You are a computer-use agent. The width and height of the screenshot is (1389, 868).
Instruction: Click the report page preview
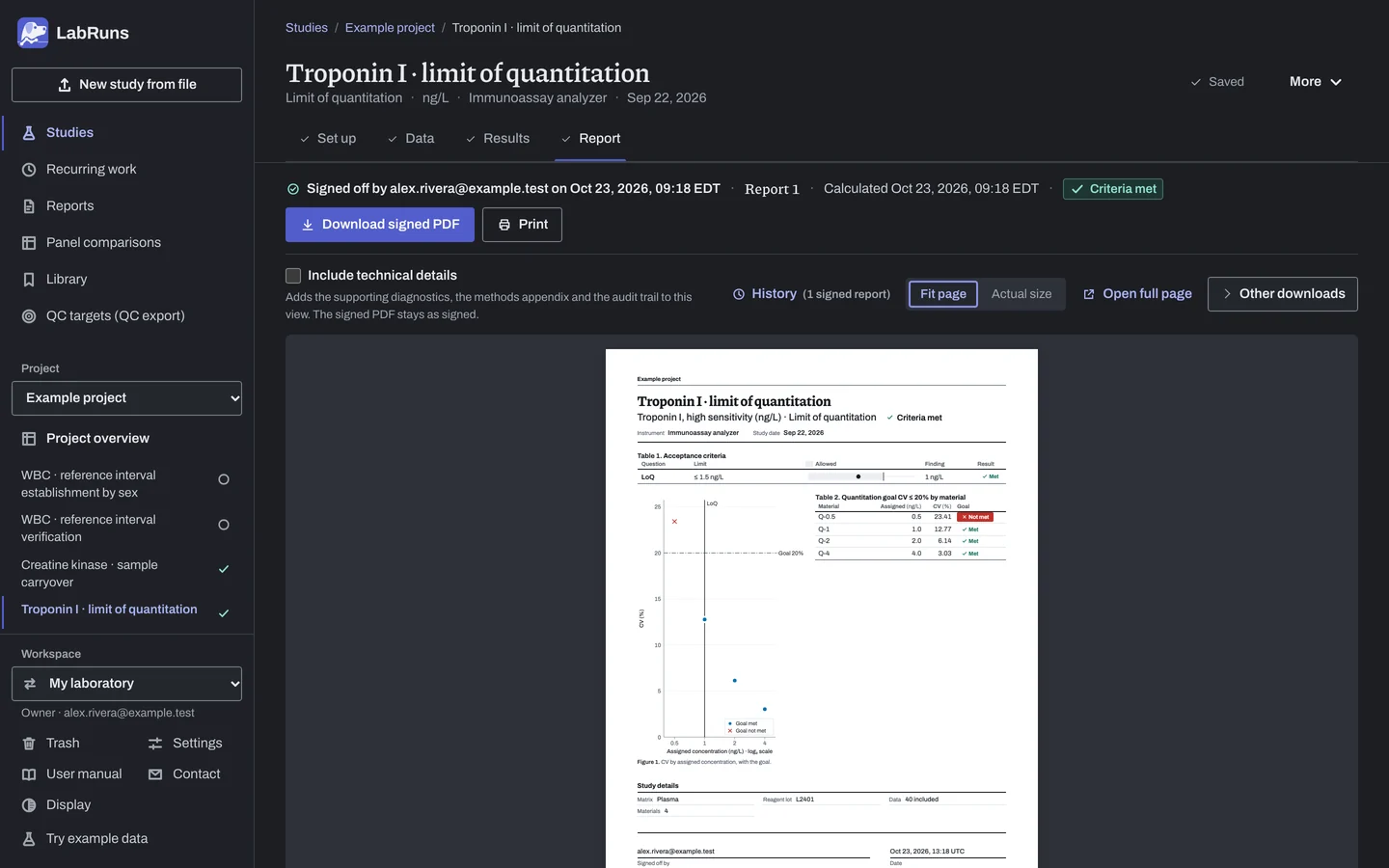[822, 609]
